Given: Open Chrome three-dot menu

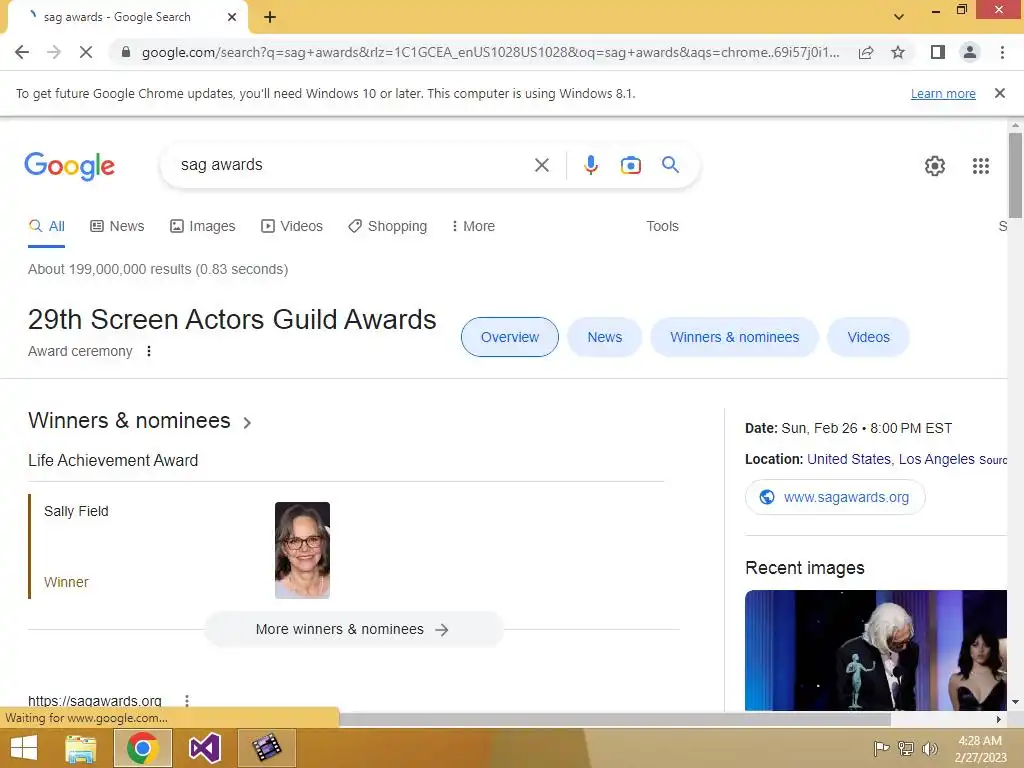Looking at the screenshot, I should point(1002,52).
